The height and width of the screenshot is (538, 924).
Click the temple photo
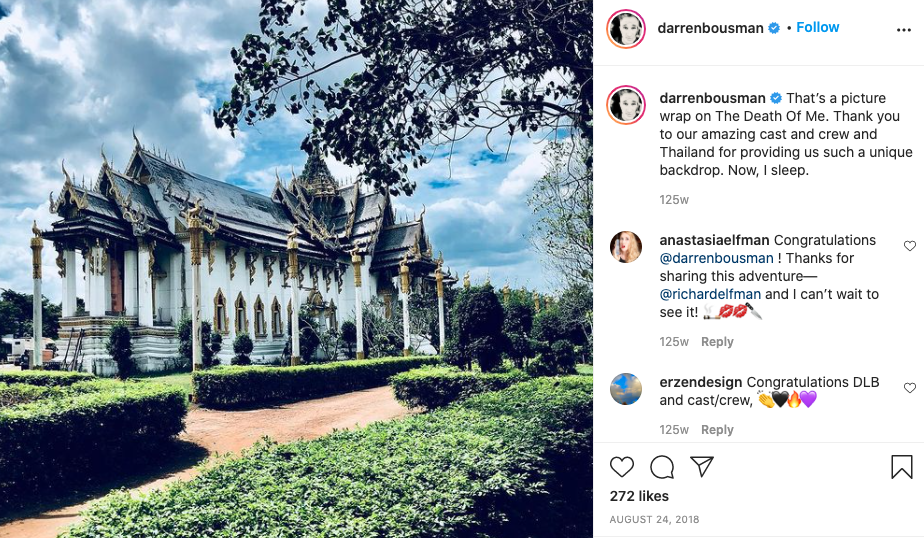pos(296,269)
